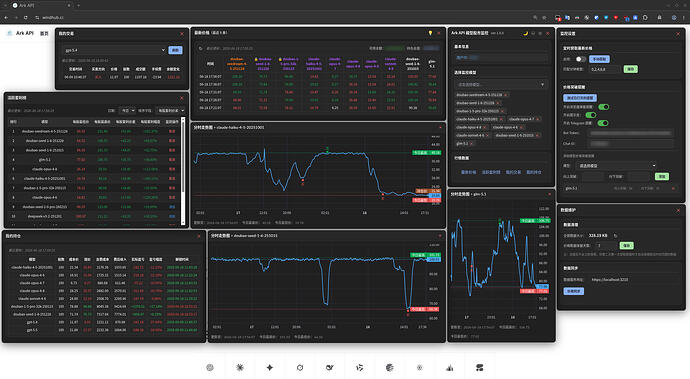Click the starburst Claude icon in bottom row

(240, 368)
